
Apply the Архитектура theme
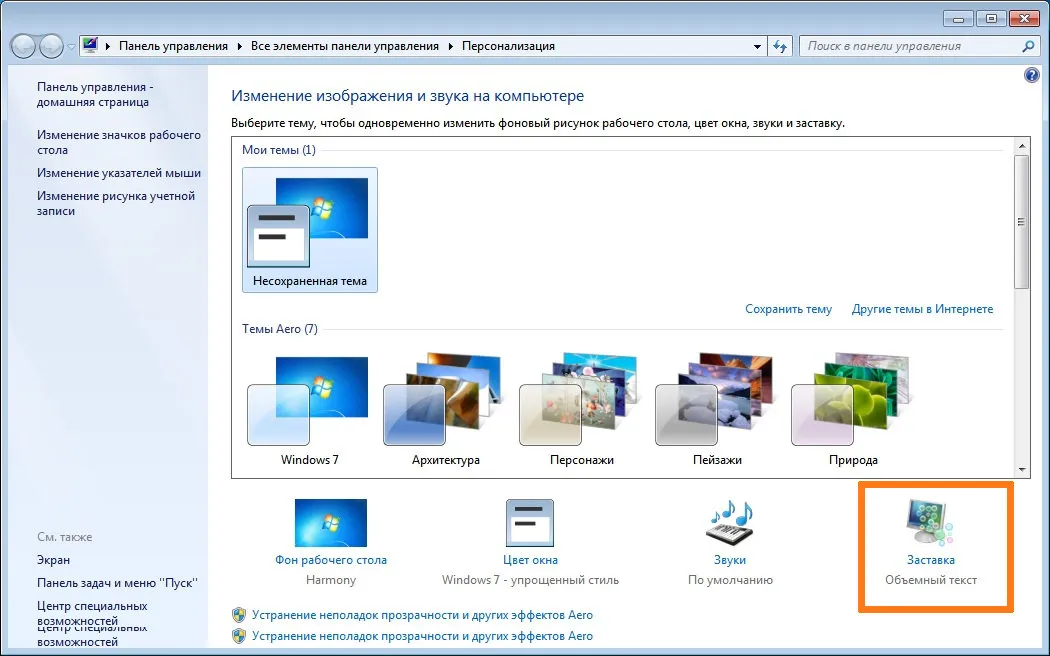coord(445,411)
